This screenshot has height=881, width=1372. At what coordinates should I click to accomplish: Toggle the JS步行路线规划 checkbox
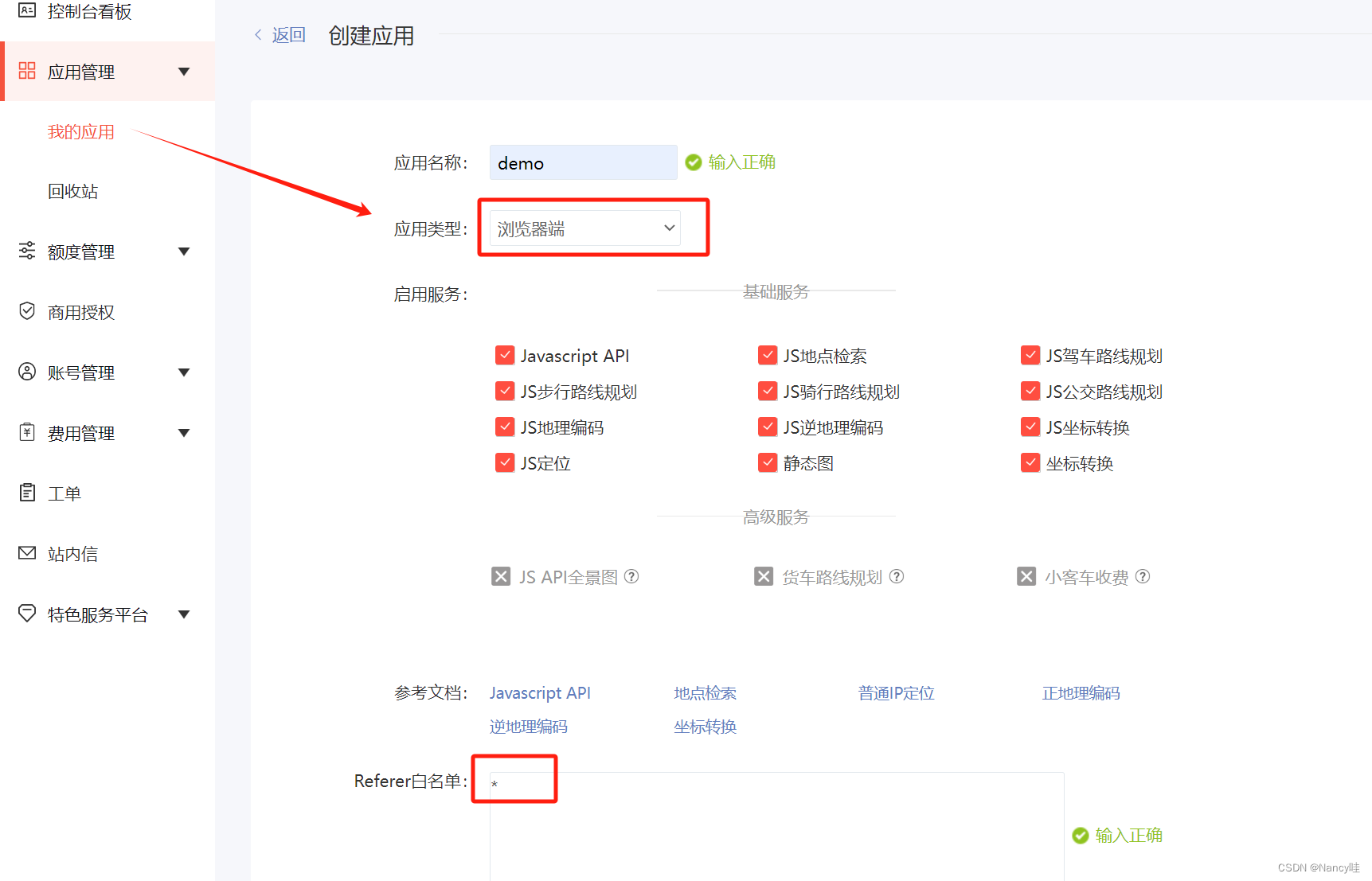point(505,391)
